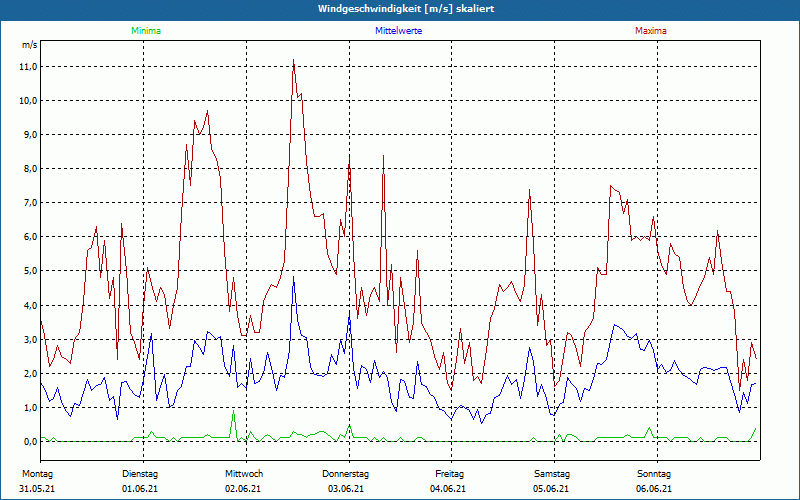Click the 6,0 y-axis value
The height and width of the screenshot is (500, 800).
(30, 237)
